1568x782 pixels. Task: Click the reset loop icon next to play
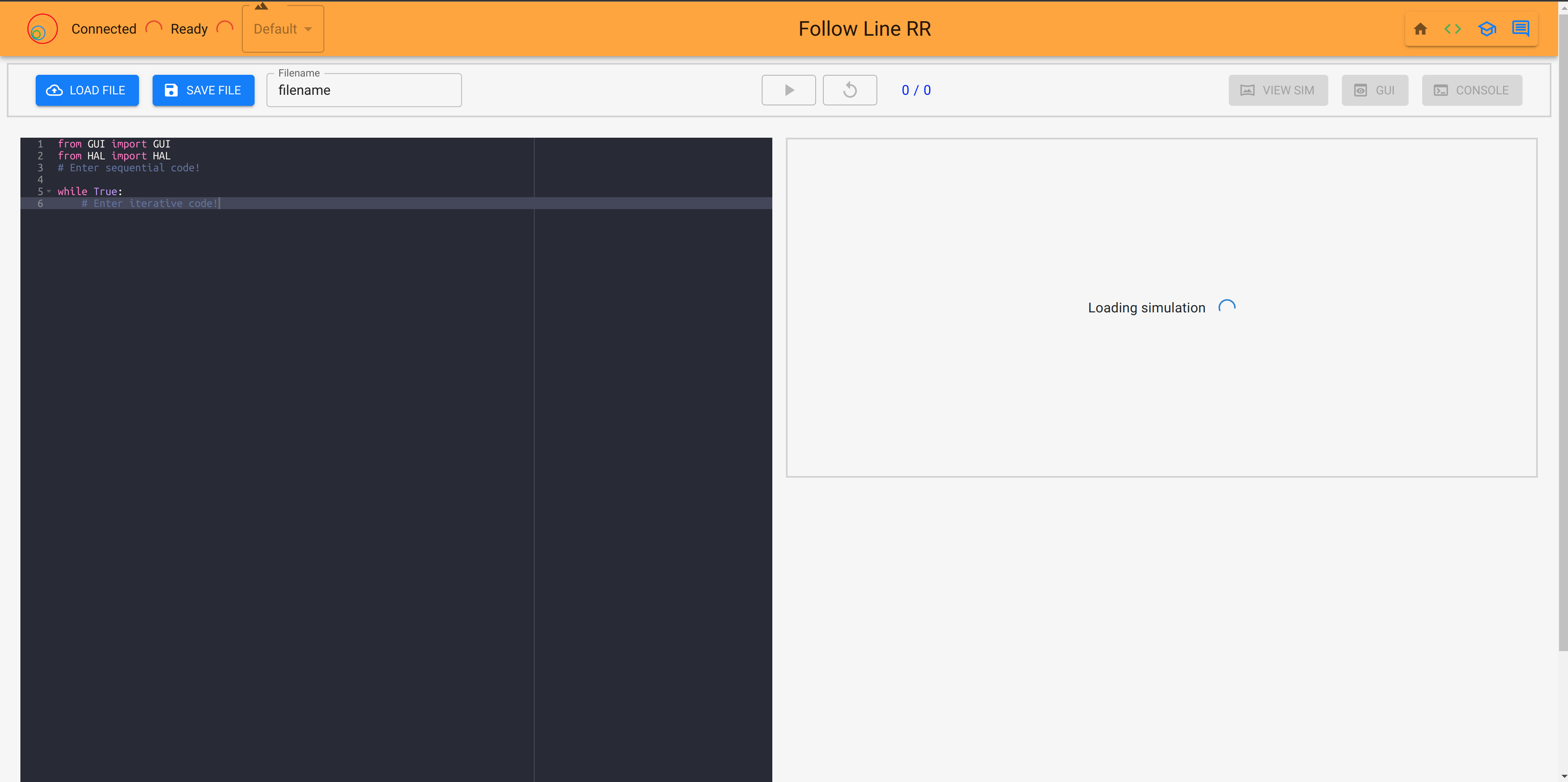tap(850, 90)
